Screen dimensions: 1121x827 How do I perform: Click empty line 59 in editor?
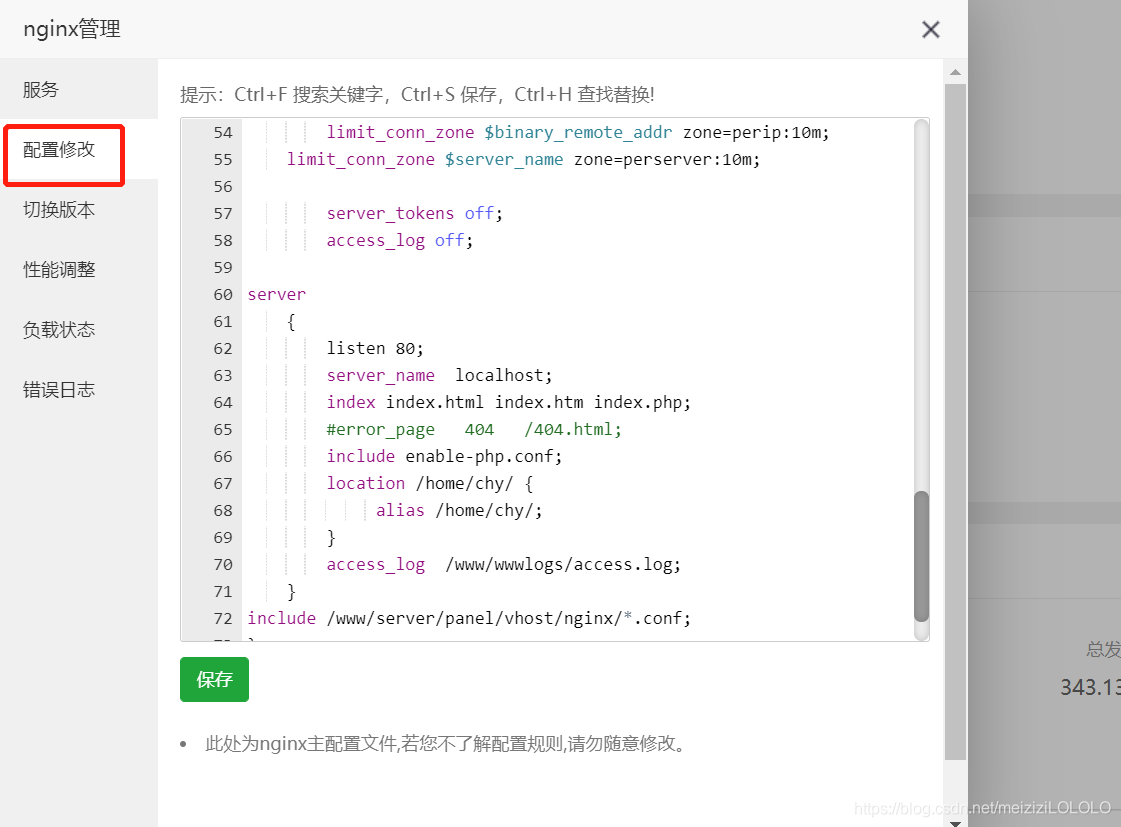(x=578, y=267)
